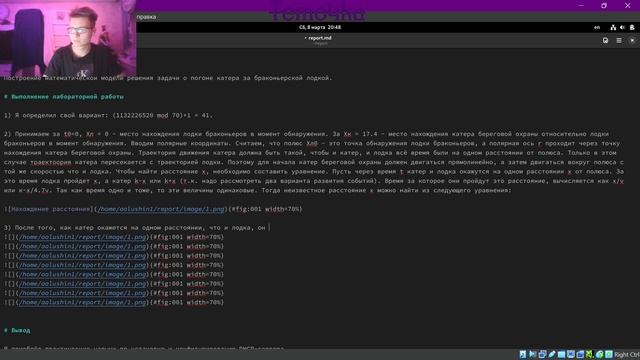Viewport: 640px width, 360px height.
Task: Click the power icon in GNOME top bar
Action: pos(632,27)
